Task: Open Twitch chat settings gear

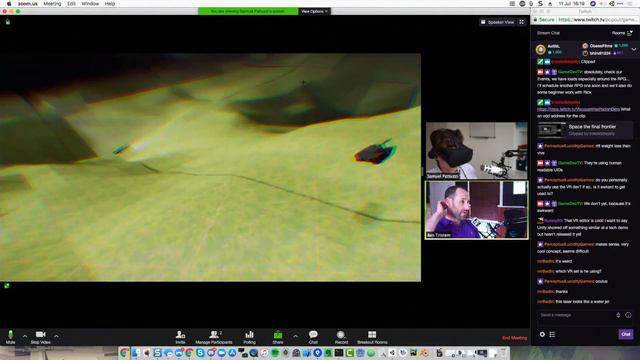Action: click(x=542, y=334)
